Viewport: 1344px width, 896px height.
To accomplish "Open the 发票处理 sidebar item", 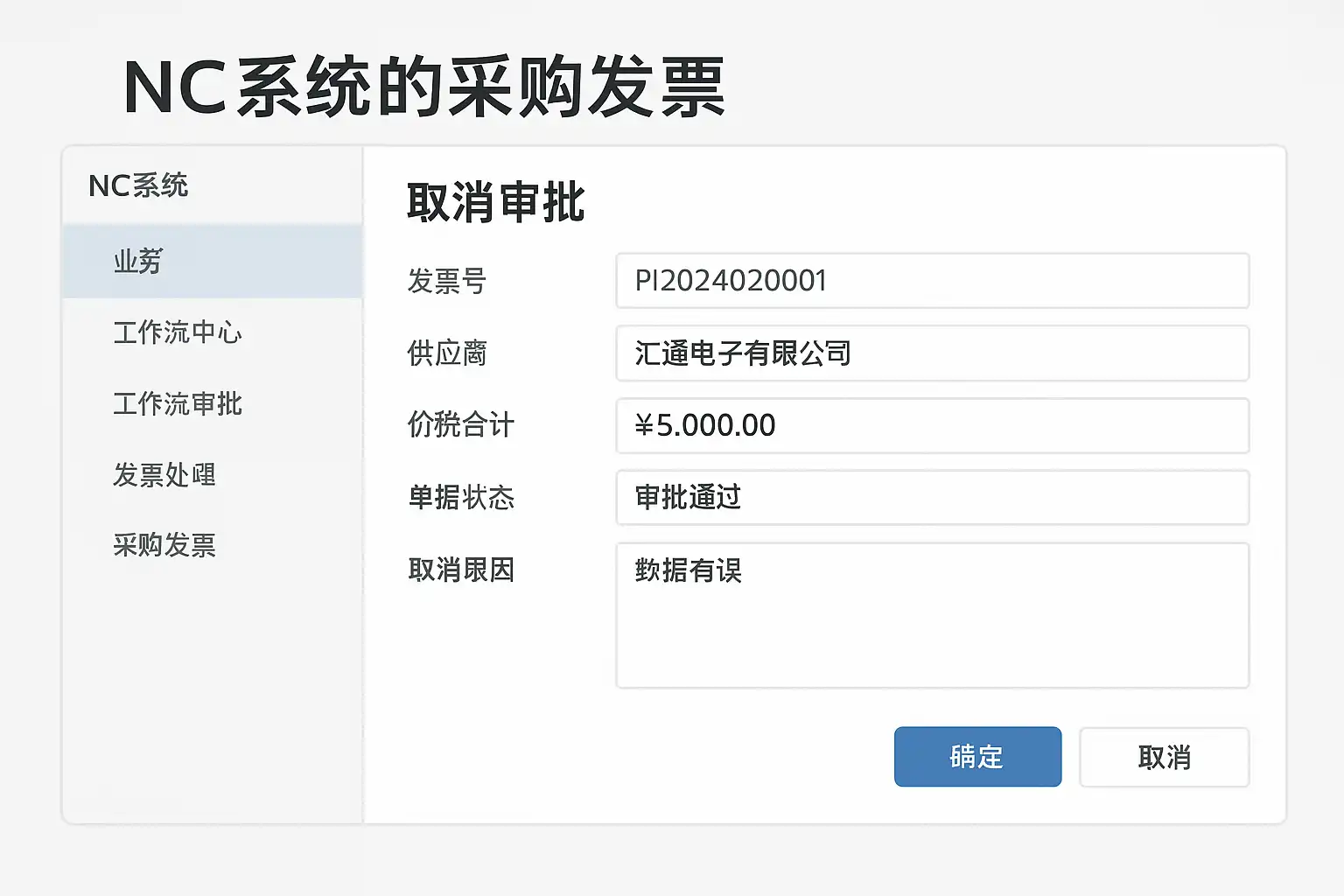I will [164, 474].
